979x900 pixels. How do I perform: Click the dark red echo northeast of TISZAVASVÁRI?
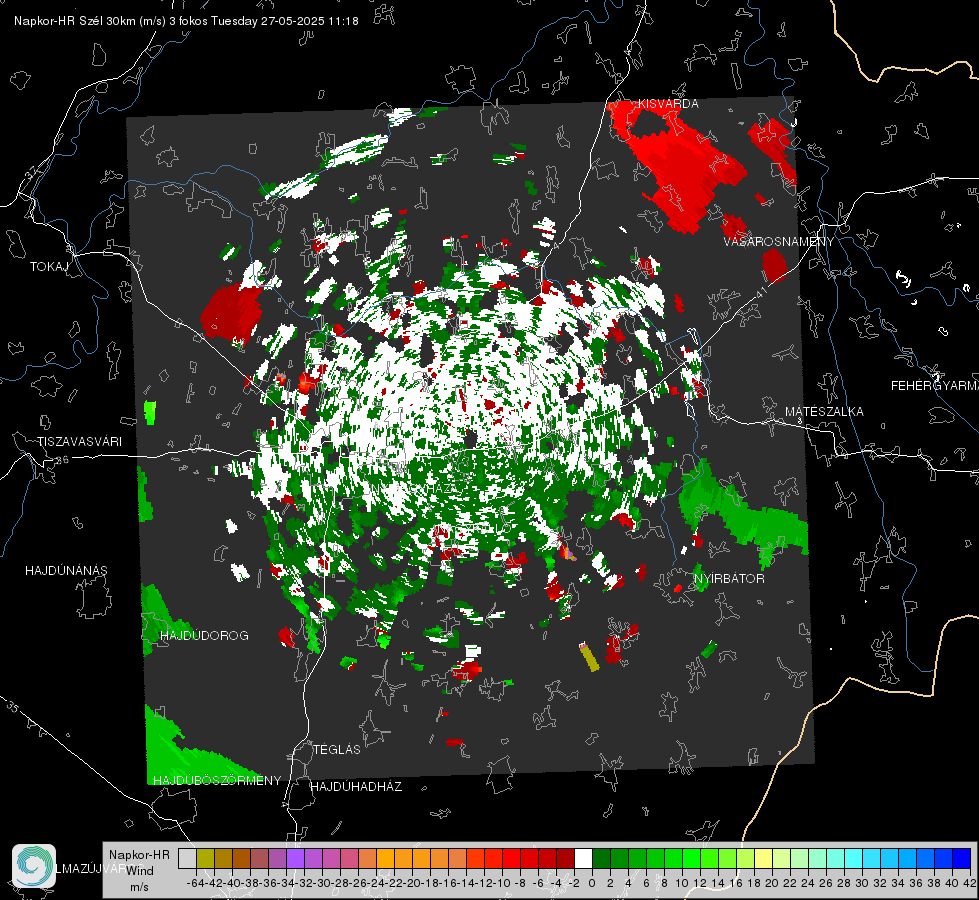pos(230,314)
